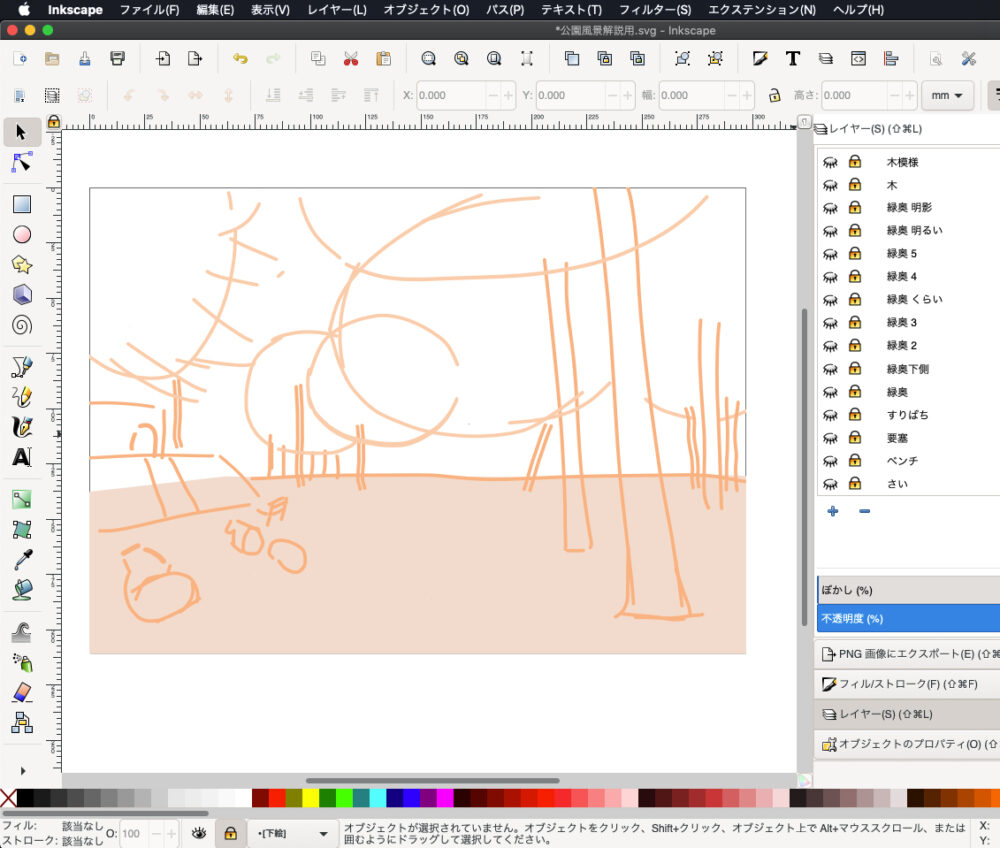Click the X coordinate input field
The image size is (1000, 848).
pyautogui.click(x=450, y=96)
